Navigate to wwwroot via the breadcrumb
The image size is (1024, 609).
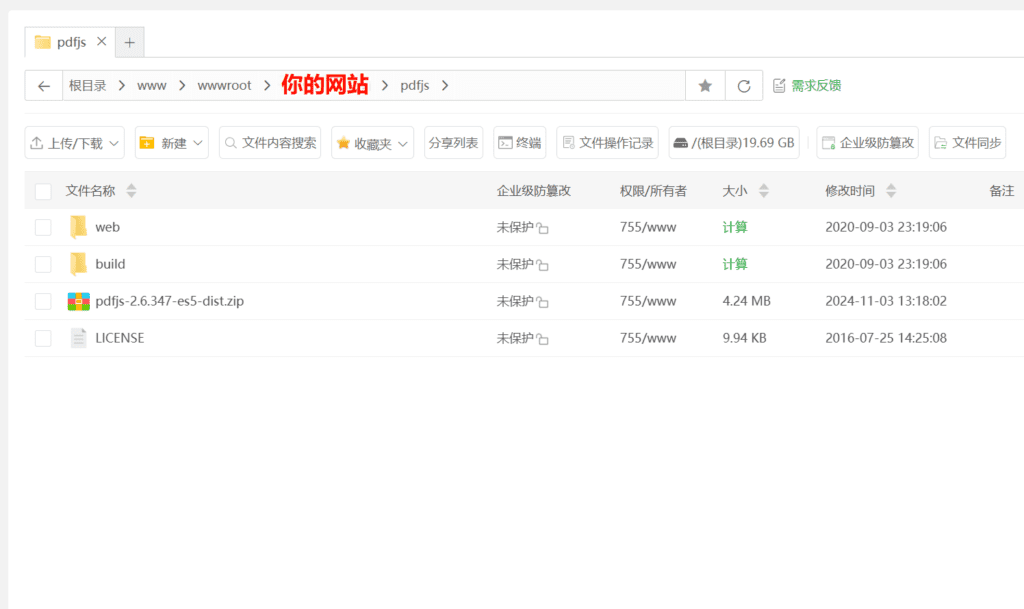[224, 85]
